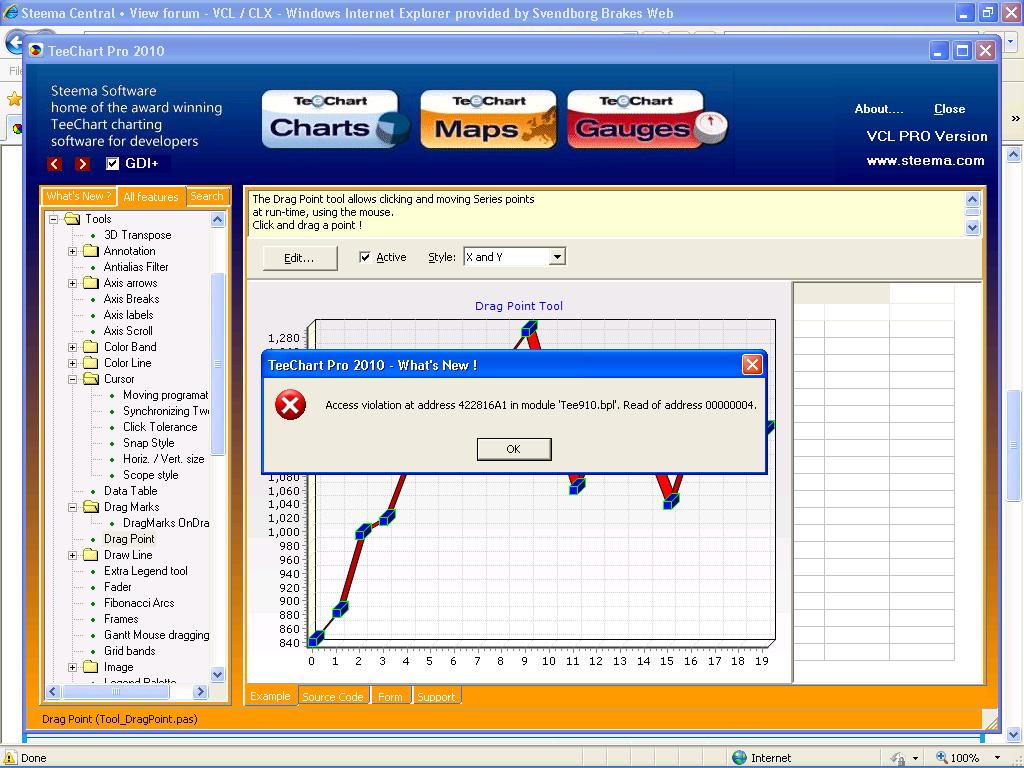Open the TeeChart Charts banner
Viewport: 1024px width, 768px height.
[x=335, y=120]
